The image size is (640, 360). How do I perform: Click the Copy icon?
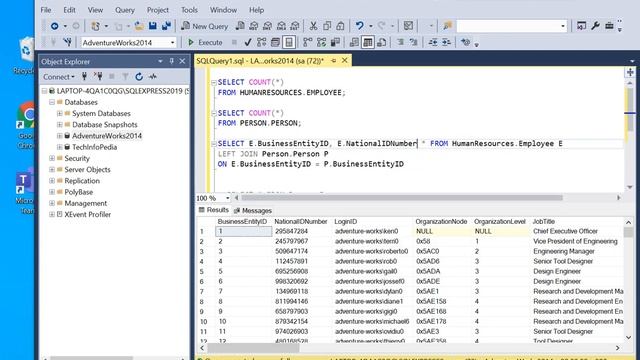pos(327,26)
